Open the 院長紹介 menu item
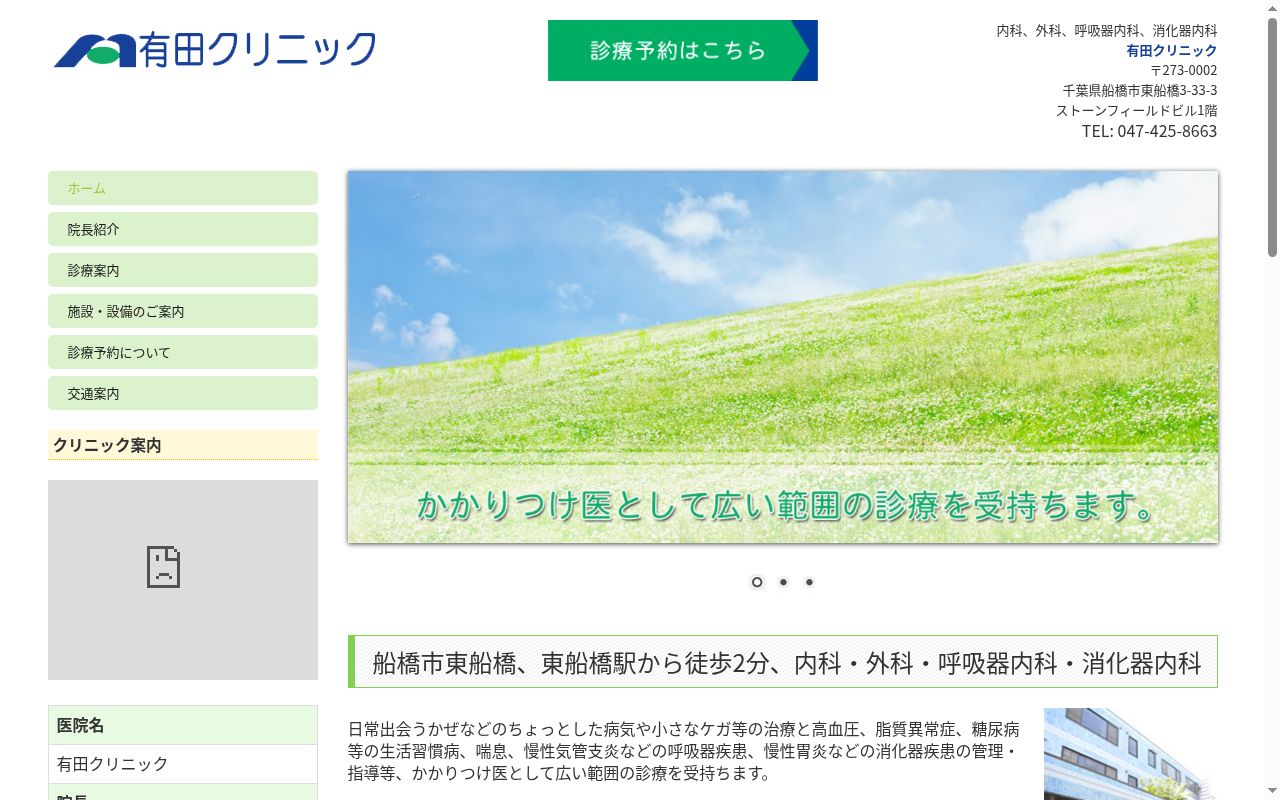Screen dimensions: 1280x800 click(183, 229)
